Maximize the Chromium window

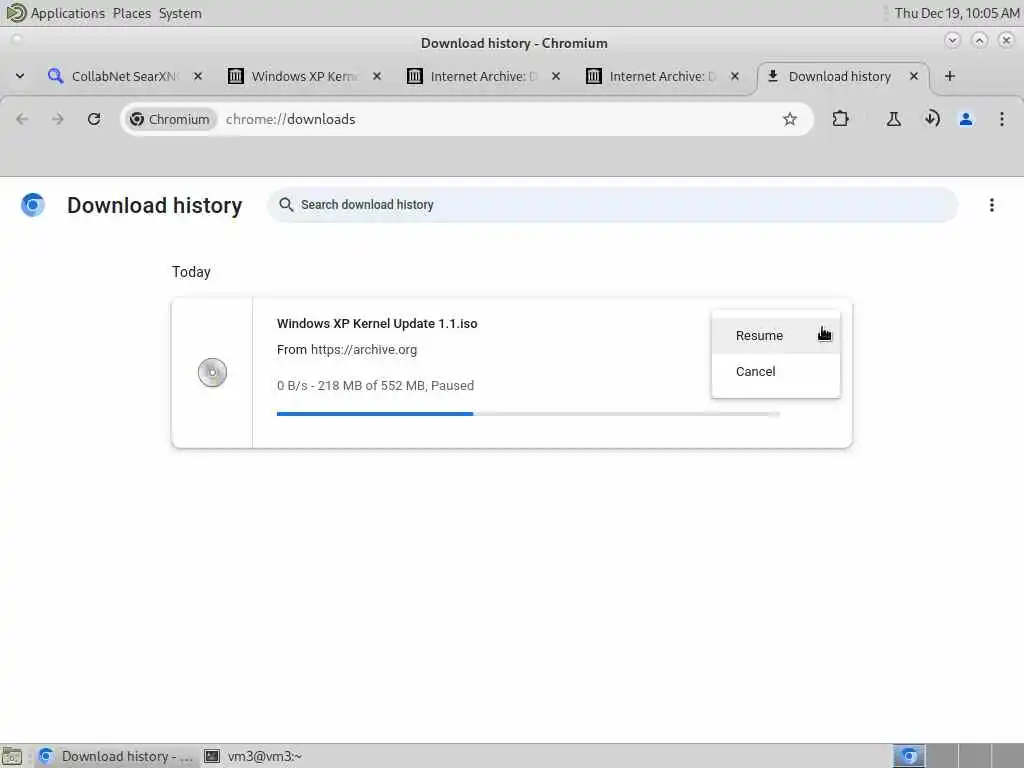click(979, 40)
